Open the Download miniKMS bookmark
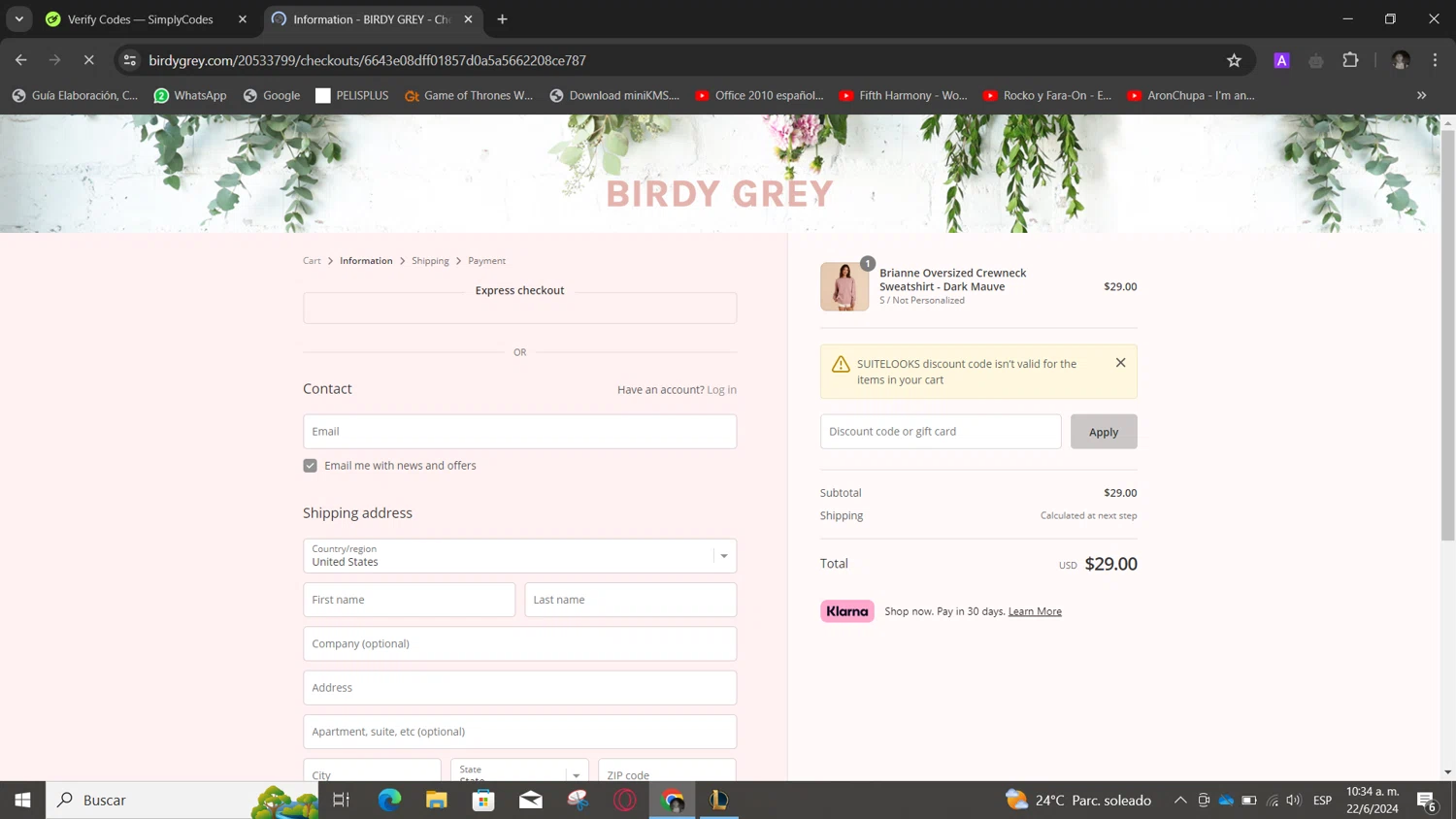Image resolution: width=1456 pixels, height=819 pixels. [x=614, y=95]
